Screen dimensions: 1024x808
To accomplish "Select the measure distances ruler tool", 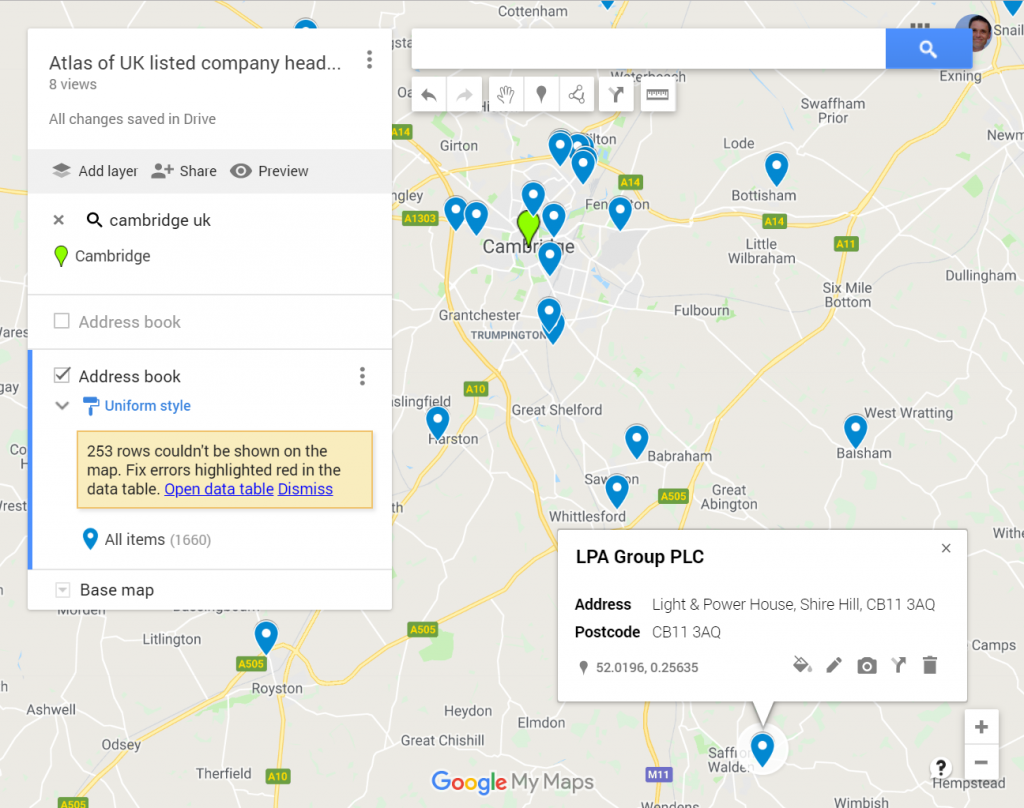I will pos(657,95).
